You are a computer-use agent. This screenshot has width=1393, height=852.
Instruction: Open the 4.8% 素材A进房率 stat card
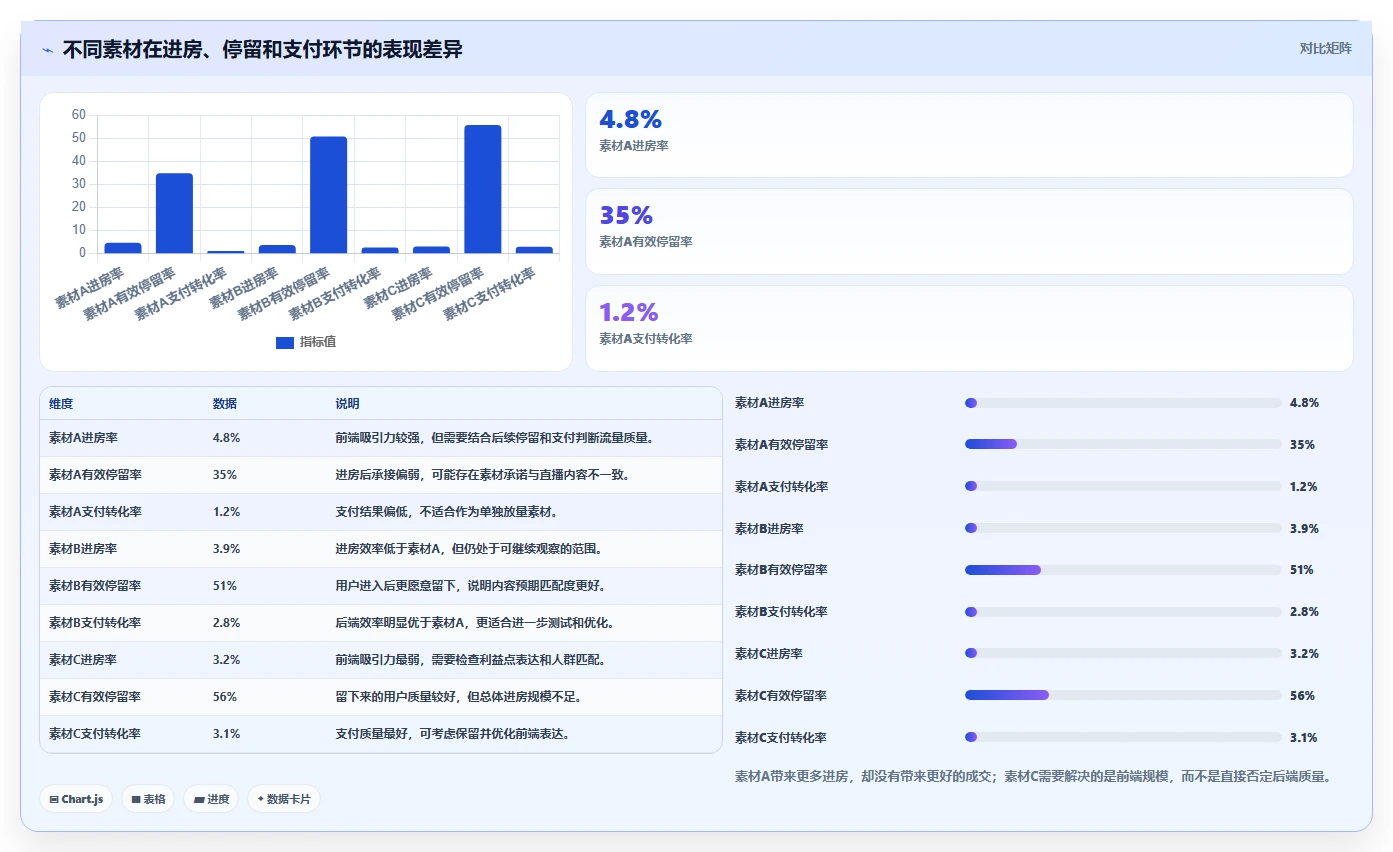pyautogui.click(x=969, y=135)
